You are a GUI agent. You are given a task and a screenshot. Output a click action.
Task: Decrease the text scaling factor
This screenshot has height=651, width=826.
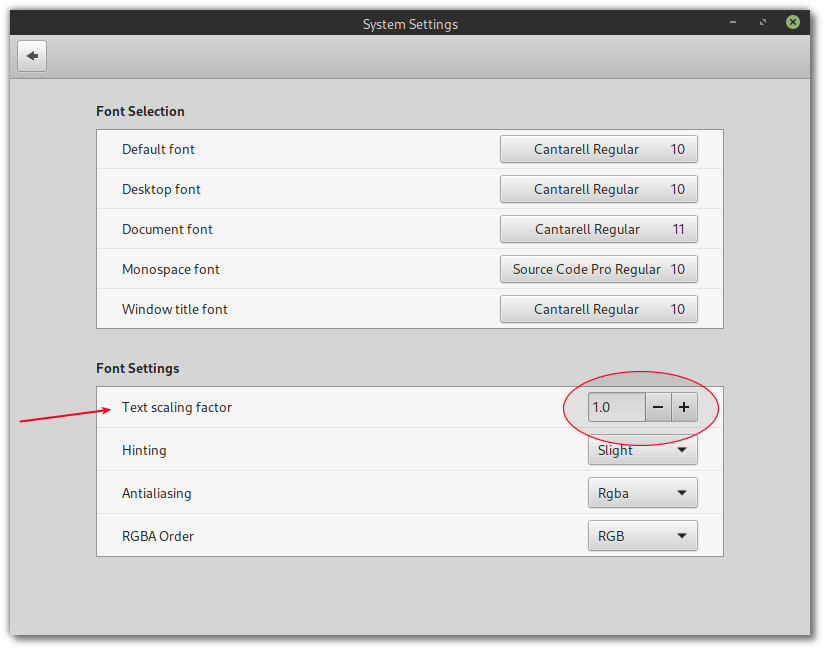coord(657,407)
